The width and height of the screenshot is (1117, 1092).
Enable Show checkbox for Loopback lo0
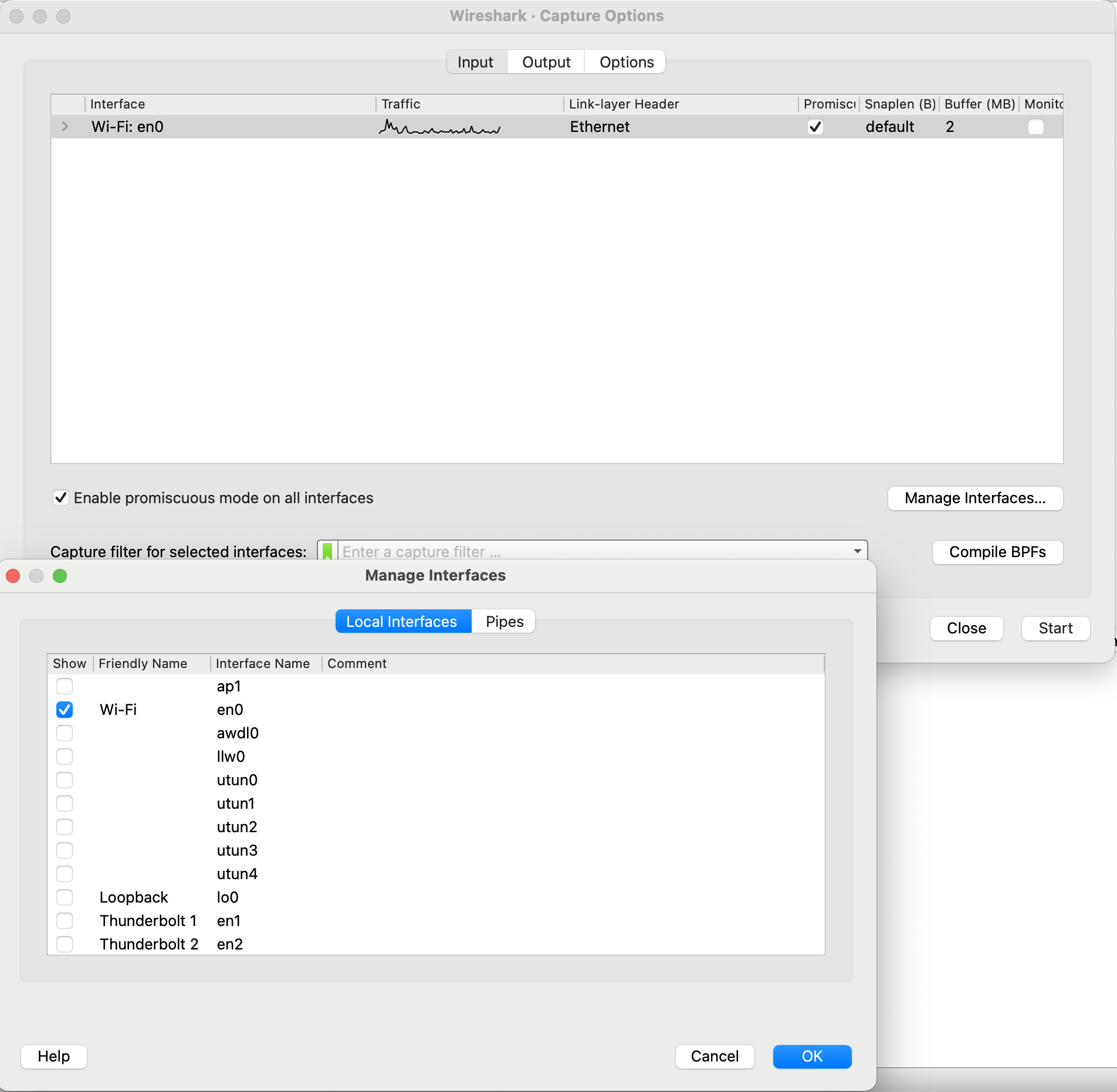click(65, 897)
